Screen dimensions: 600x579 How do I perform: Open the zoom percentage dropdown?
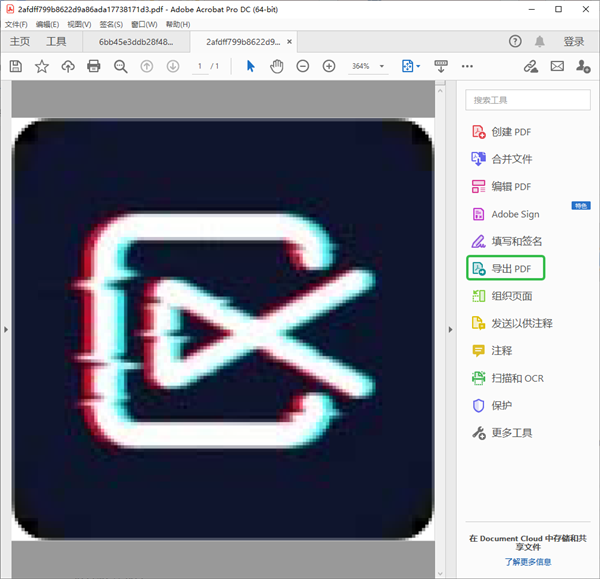pyautogui.click(x=382, y=66)
